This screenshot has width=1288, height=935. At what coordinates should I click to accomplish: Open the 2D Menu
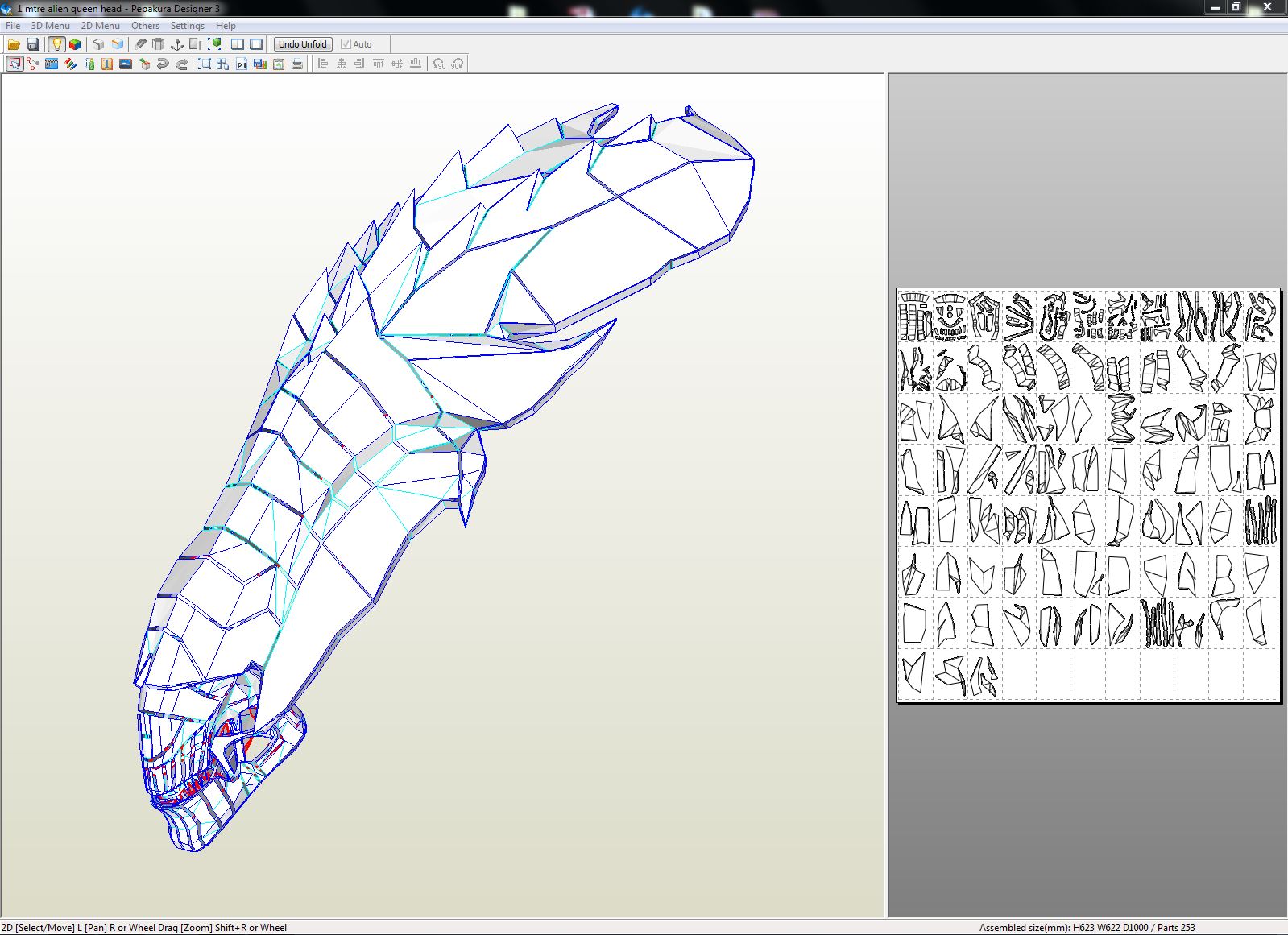100,25
